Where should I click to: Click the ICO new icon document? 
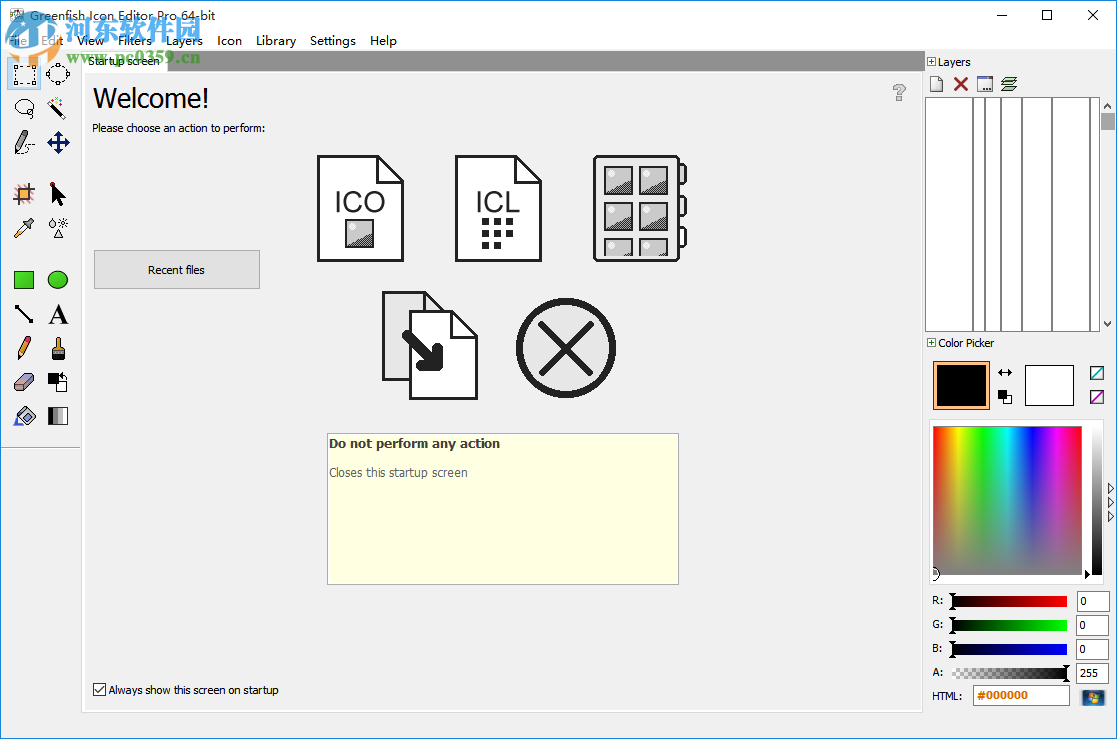pyautogui.click(x=360, y=207)
